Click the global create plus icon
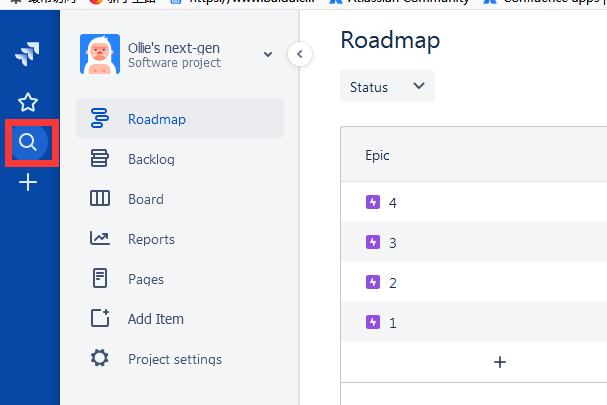The height and width of the screenshot is (405, 607). click(x=28, y=182)
